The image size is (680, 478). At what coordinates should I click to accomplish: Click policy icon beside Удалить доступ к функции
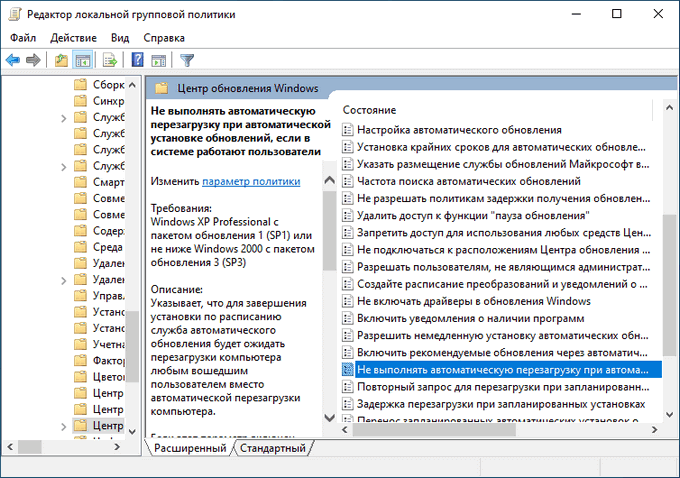point(347,216)
